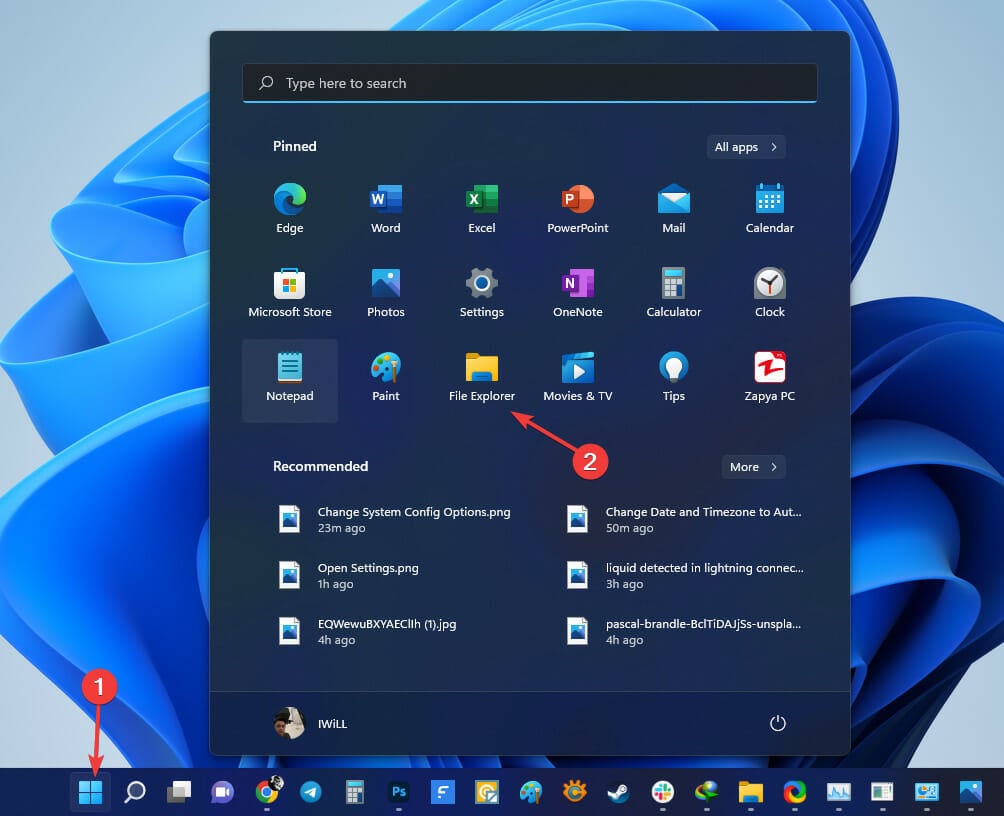This screenshot has width=1004, height=816.
Task: Launch Movies & TV
Action: click(x=578, y=377)
